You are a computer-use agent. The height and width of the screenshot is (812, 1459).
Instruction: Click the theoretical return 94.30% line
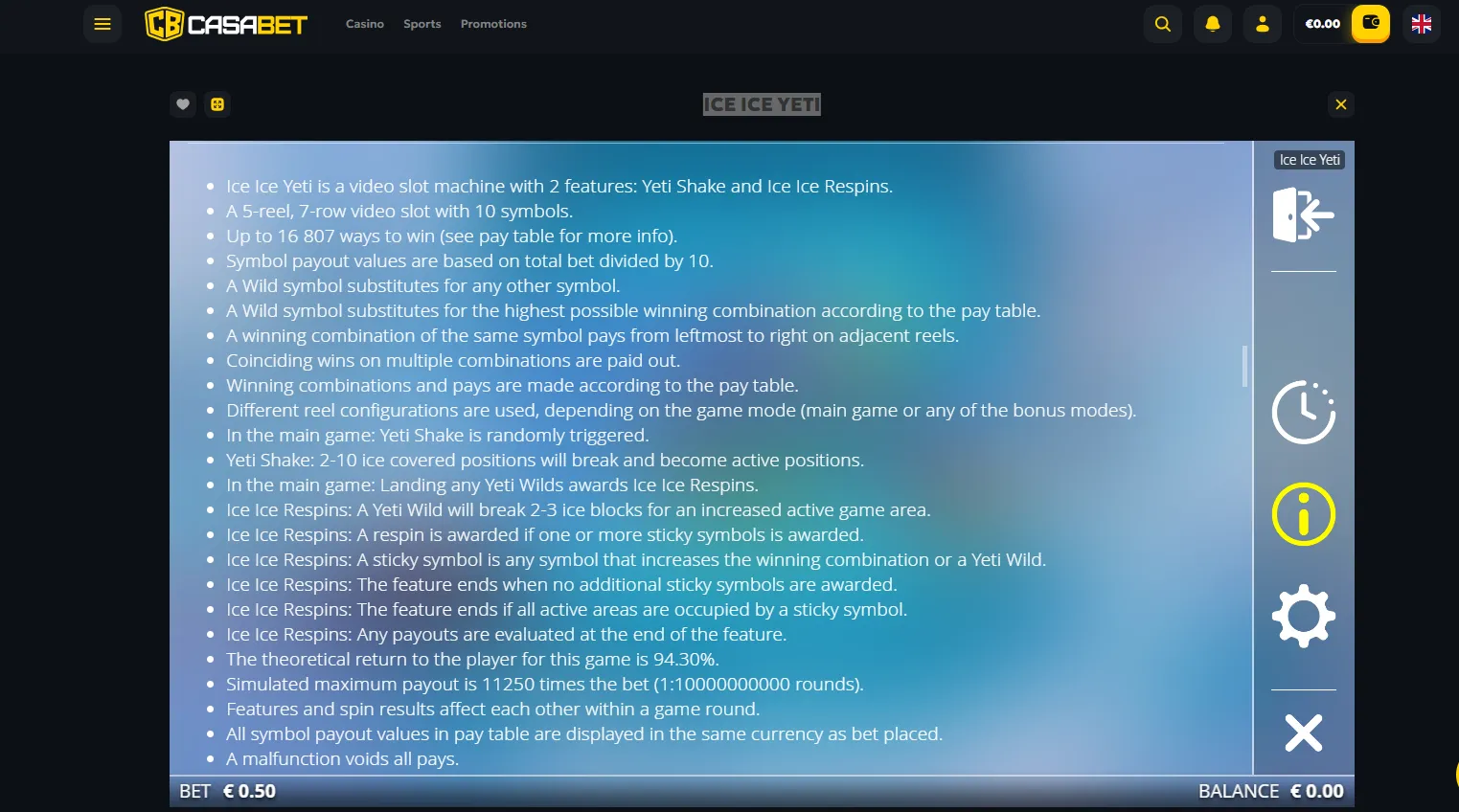click(472, 659)
